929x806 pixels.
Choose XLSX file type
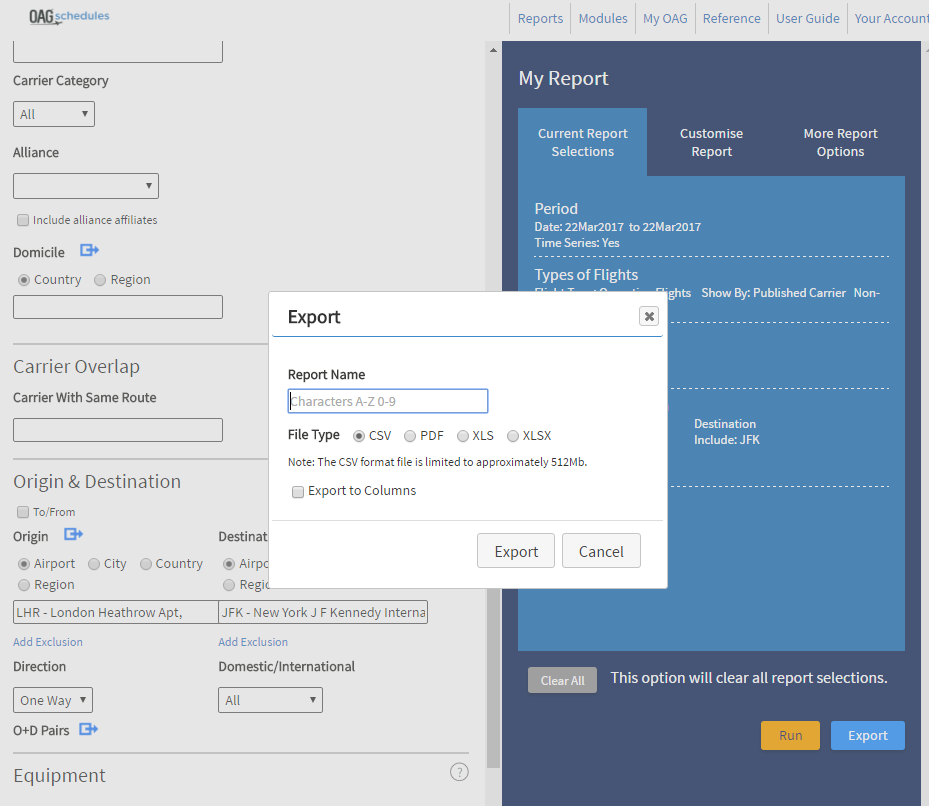(x=512, y=436)
